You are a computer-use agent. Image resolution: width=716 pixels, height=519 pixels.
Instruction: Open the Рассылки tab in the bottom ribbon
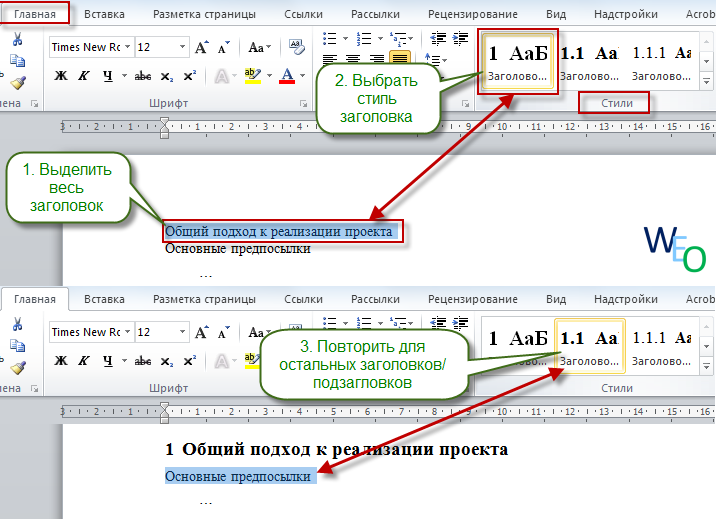click(x=375, y=299)
